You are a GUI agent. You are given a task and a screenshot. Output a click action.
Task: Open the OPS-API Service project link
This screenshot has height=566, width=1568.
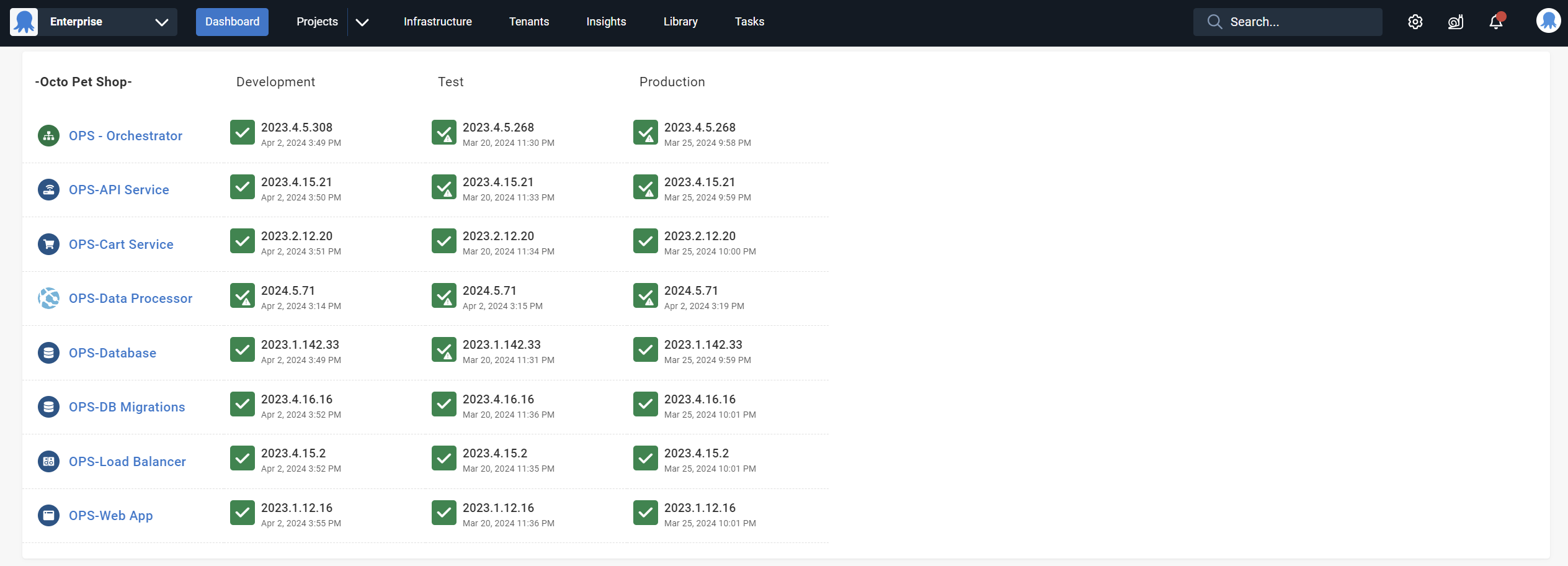(x=118, y=189)
